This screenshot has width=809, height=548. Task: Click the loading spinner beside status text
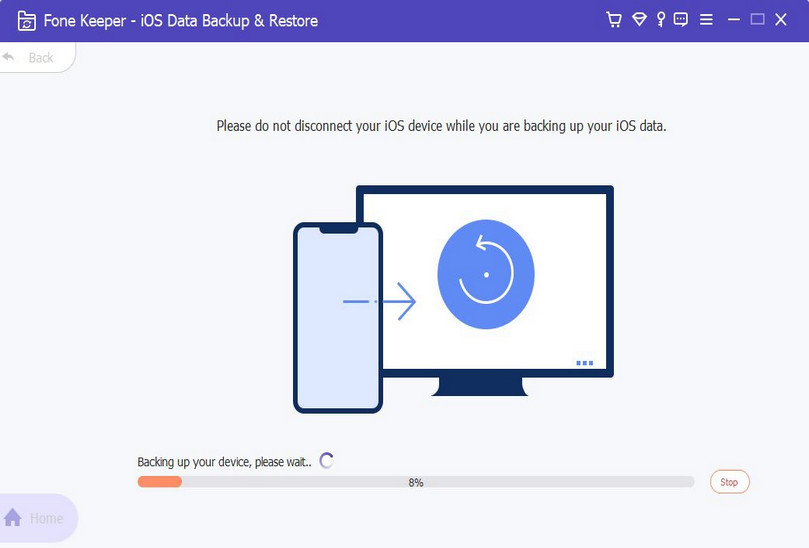pyautogui.click(x=326, y=461)
